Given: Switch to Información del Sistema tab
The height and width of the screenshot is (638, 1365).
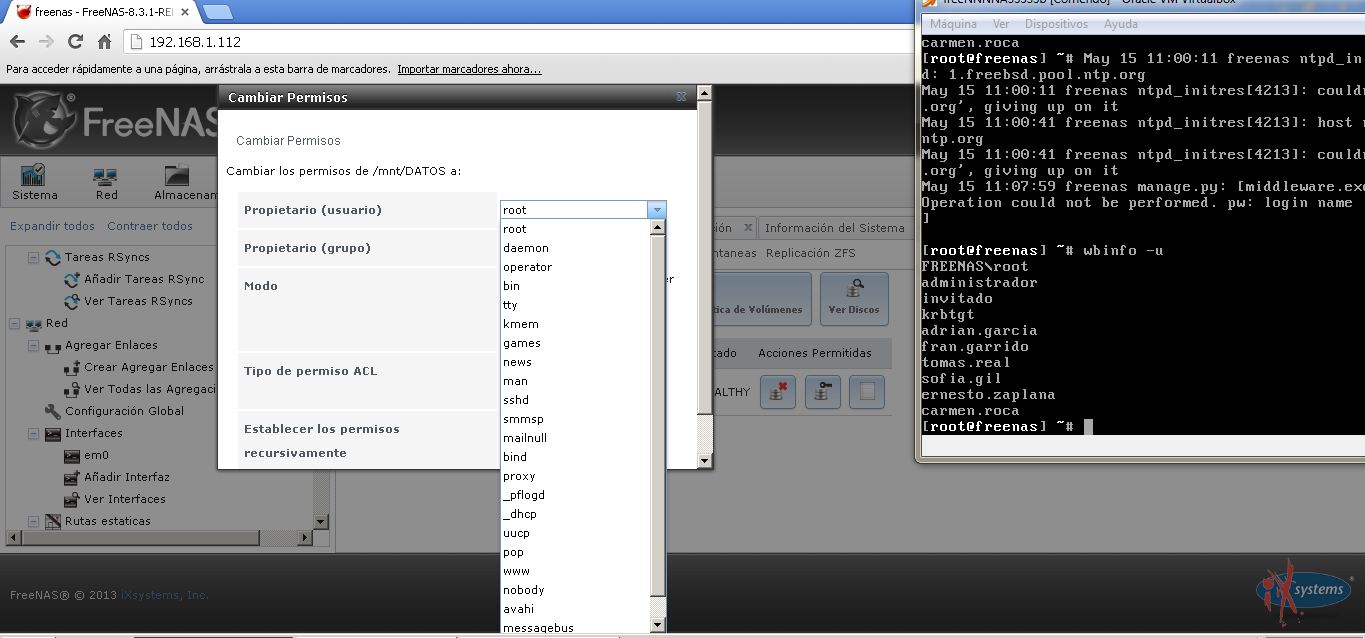Looking at the screenshot, I should pyautogui.click(x=834, y=228).
